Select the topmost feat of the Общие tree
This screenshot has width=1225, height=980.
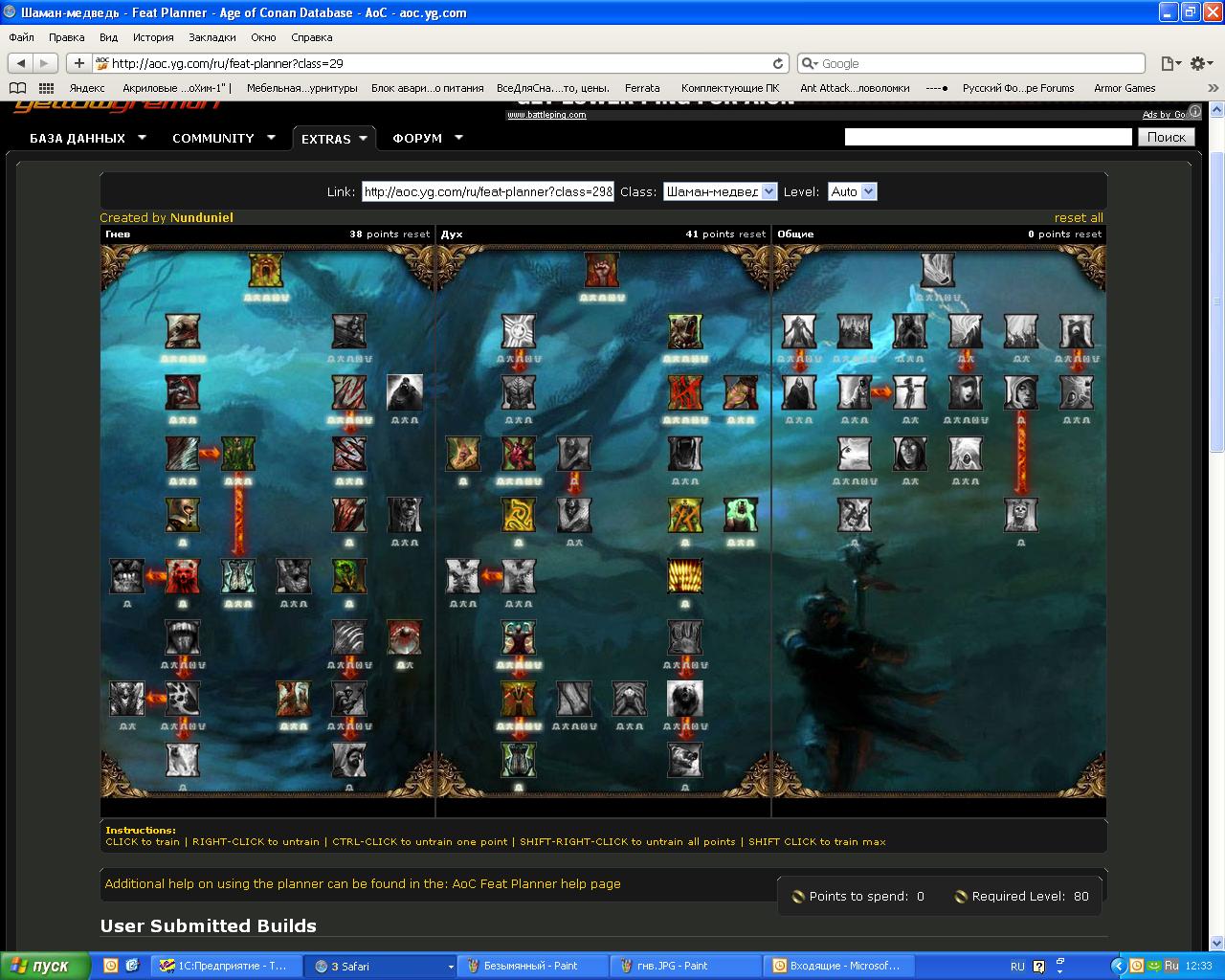click(938, 270)
